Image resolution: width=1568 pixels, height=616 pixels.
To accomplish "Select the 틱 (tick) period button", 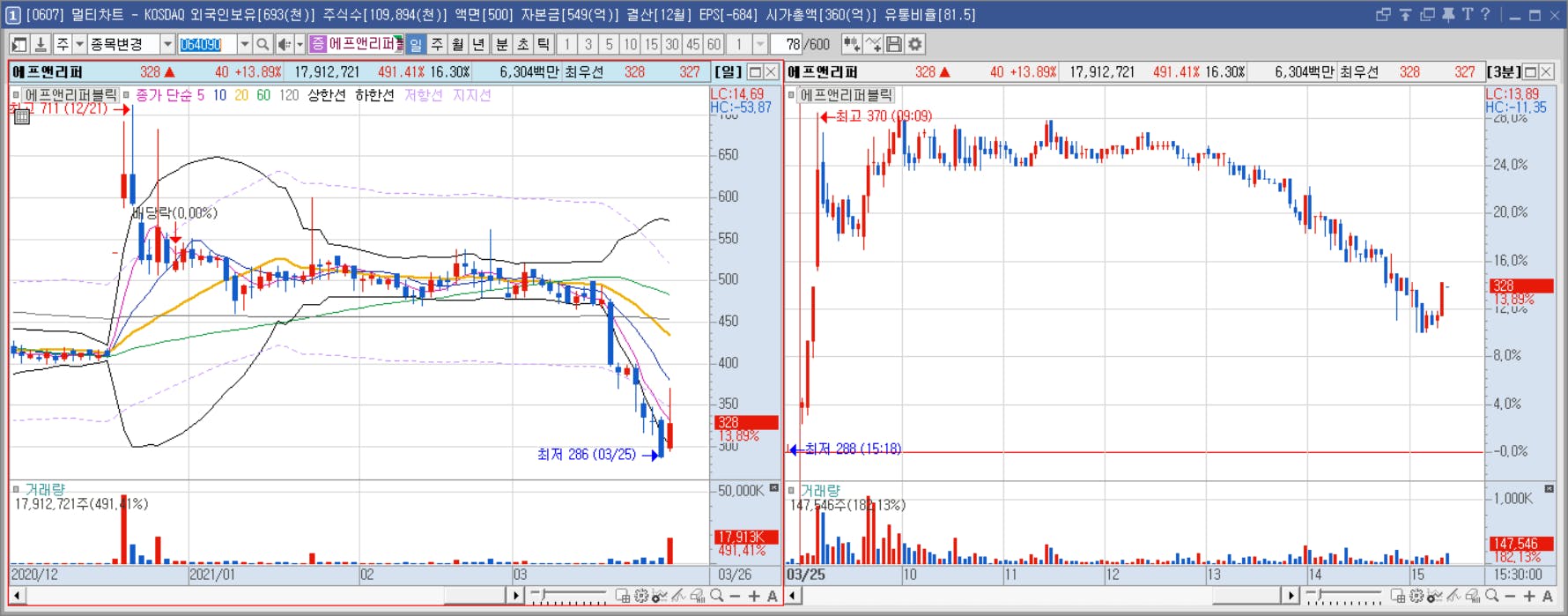I will [x=544, y=44].
